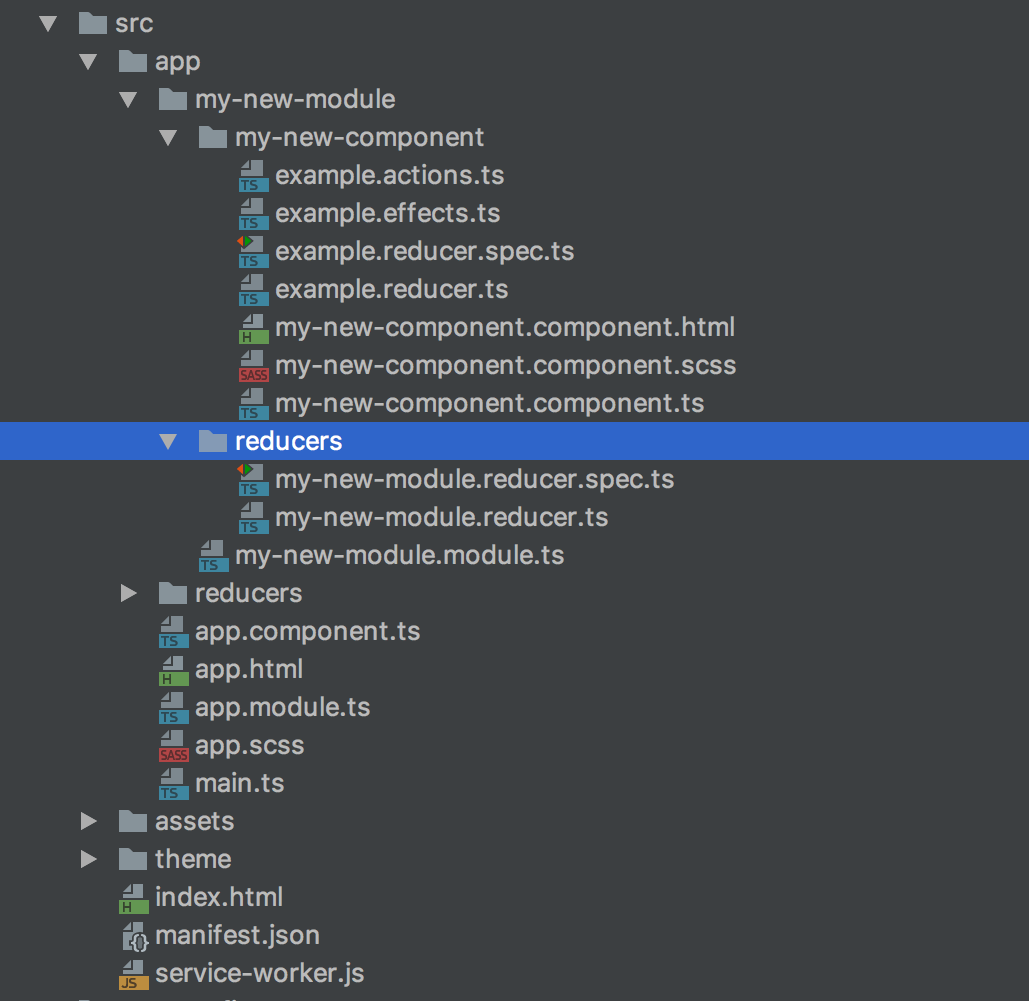Collapse the my-new-component folder
The width and height of the screenshot is (1029, 1001).
click(168, 137)
